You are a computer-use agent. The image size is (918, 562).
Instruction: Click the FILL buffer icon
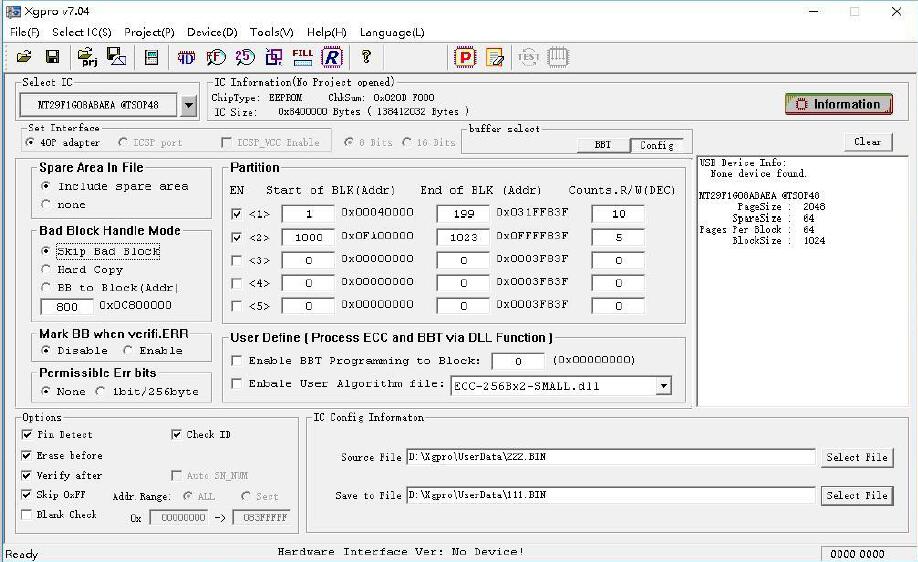pyautogui.click(x=303, y=57)
